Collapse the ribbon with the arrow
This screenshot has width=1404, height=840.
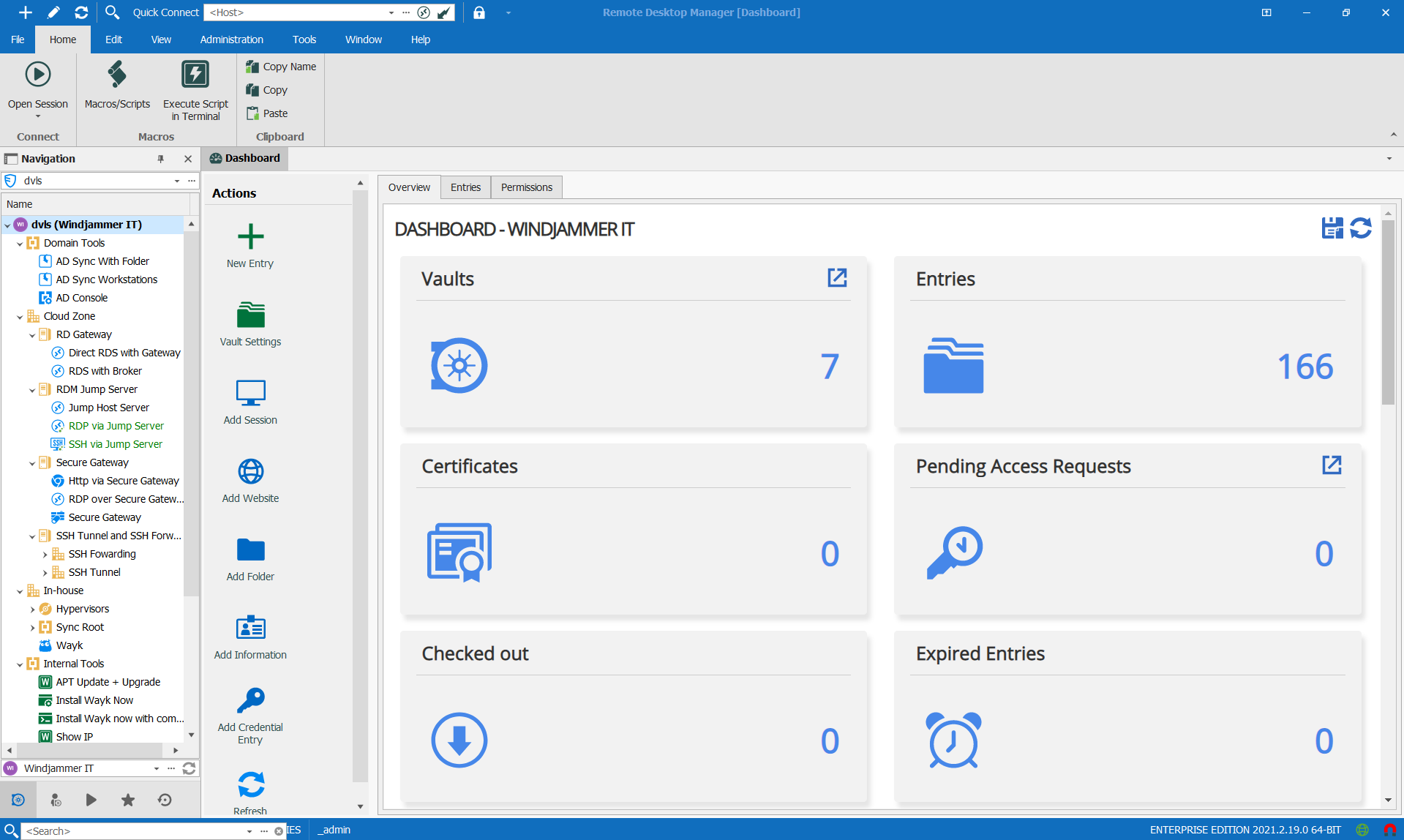[x=1393, y=135]
